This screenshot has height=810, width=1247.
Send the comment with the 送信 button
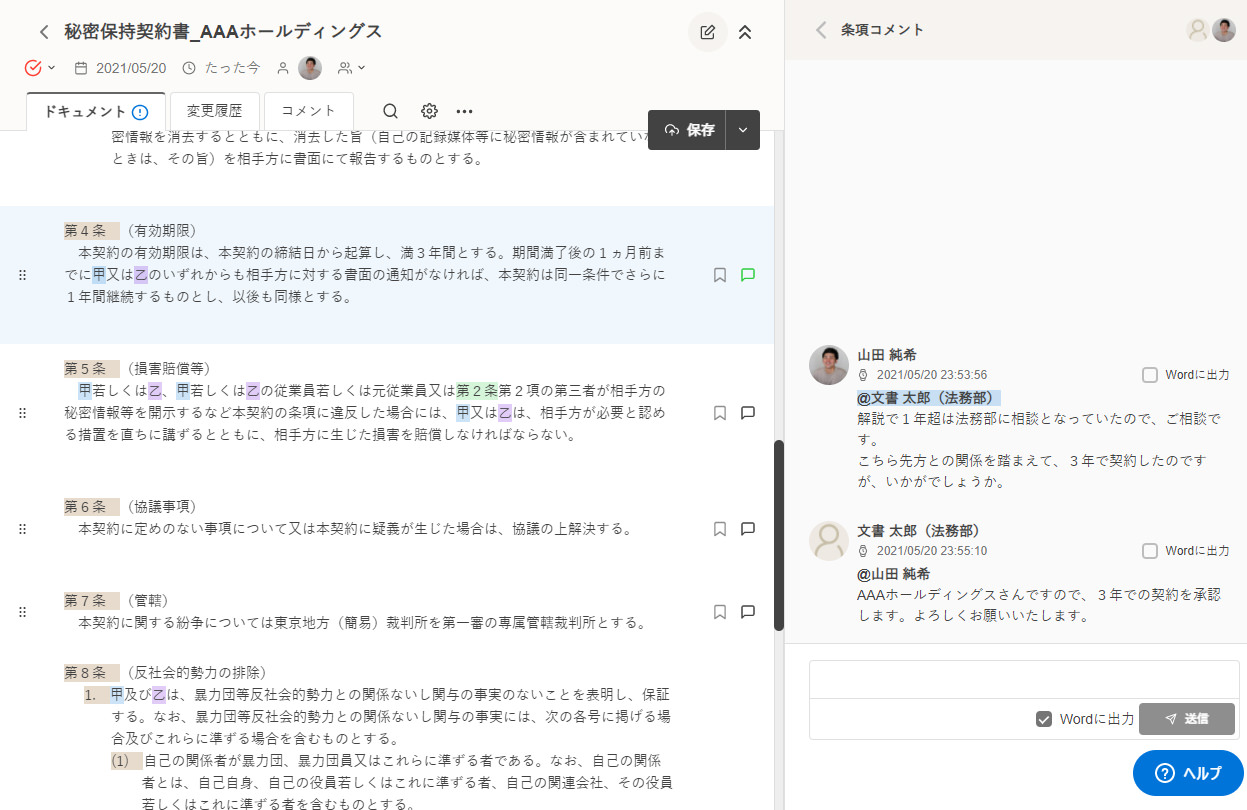[x=1186, y=718]
